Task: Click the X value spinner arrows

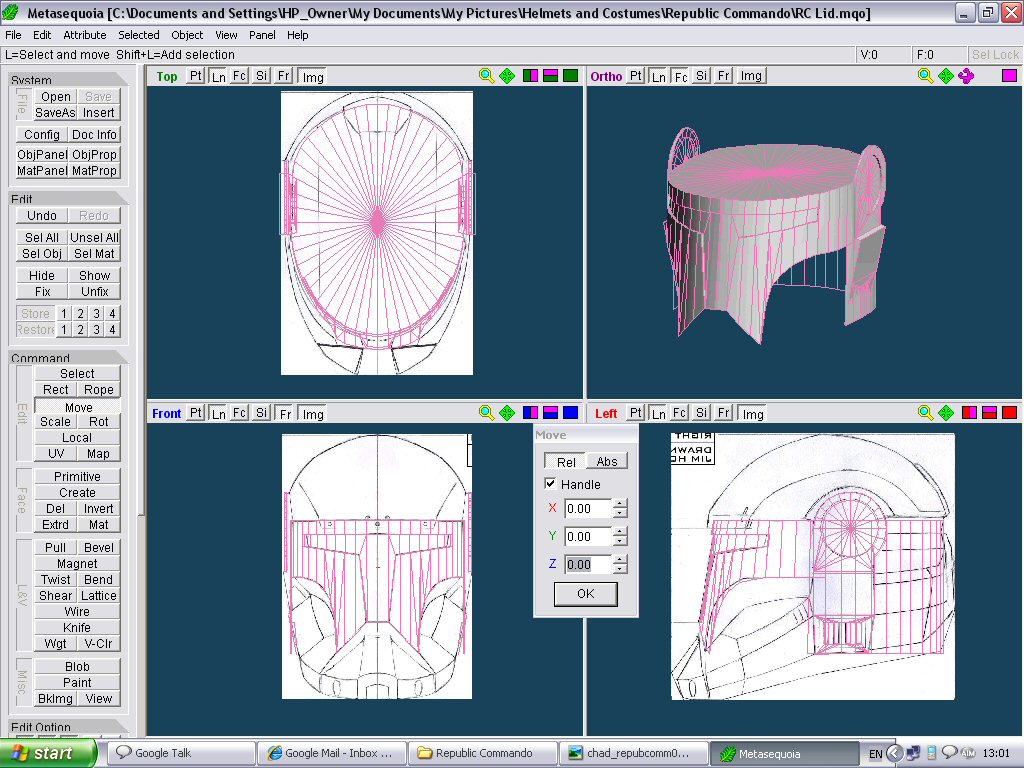Action: (620, 508)
